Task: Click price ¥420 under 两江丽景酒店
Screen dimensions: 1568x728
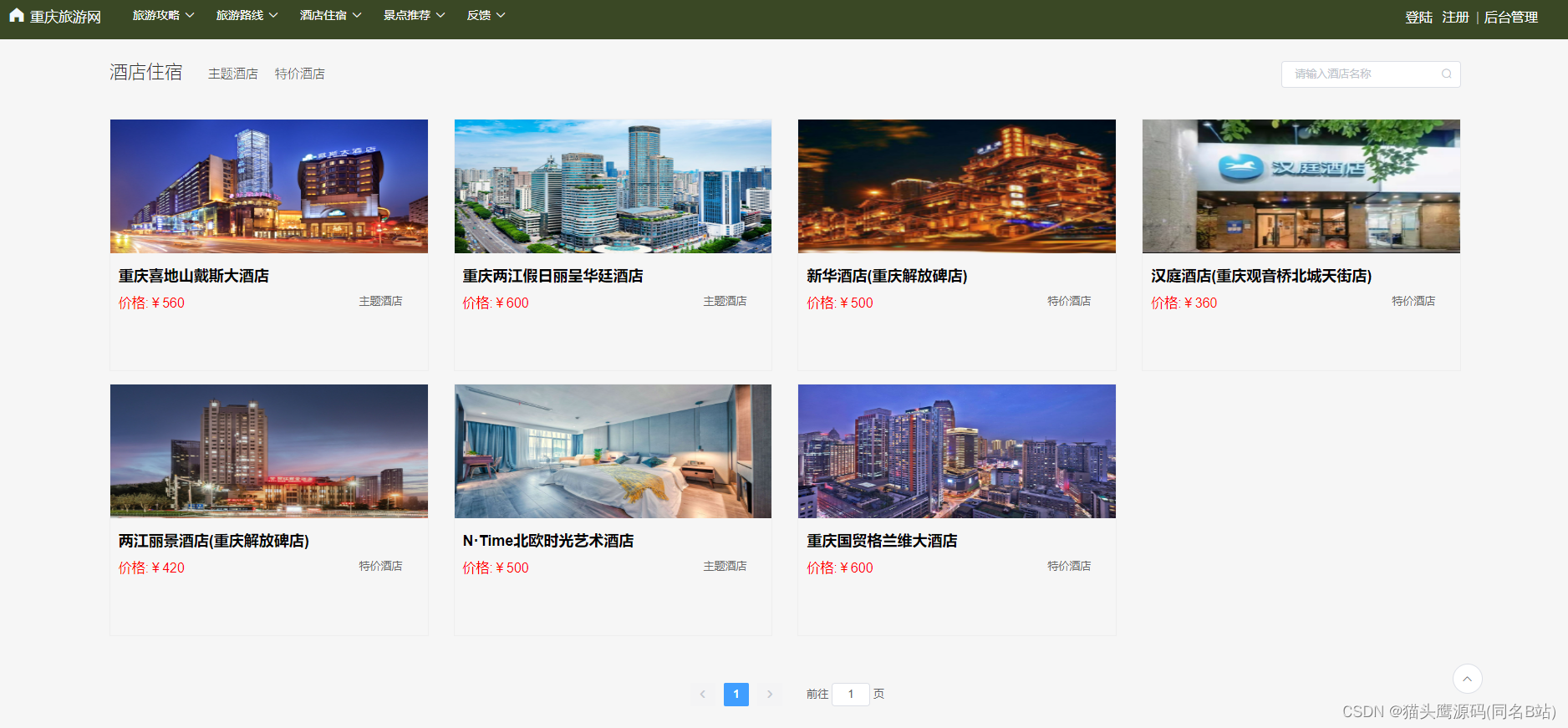Action: pyautogui.click(x=151, y=568)
